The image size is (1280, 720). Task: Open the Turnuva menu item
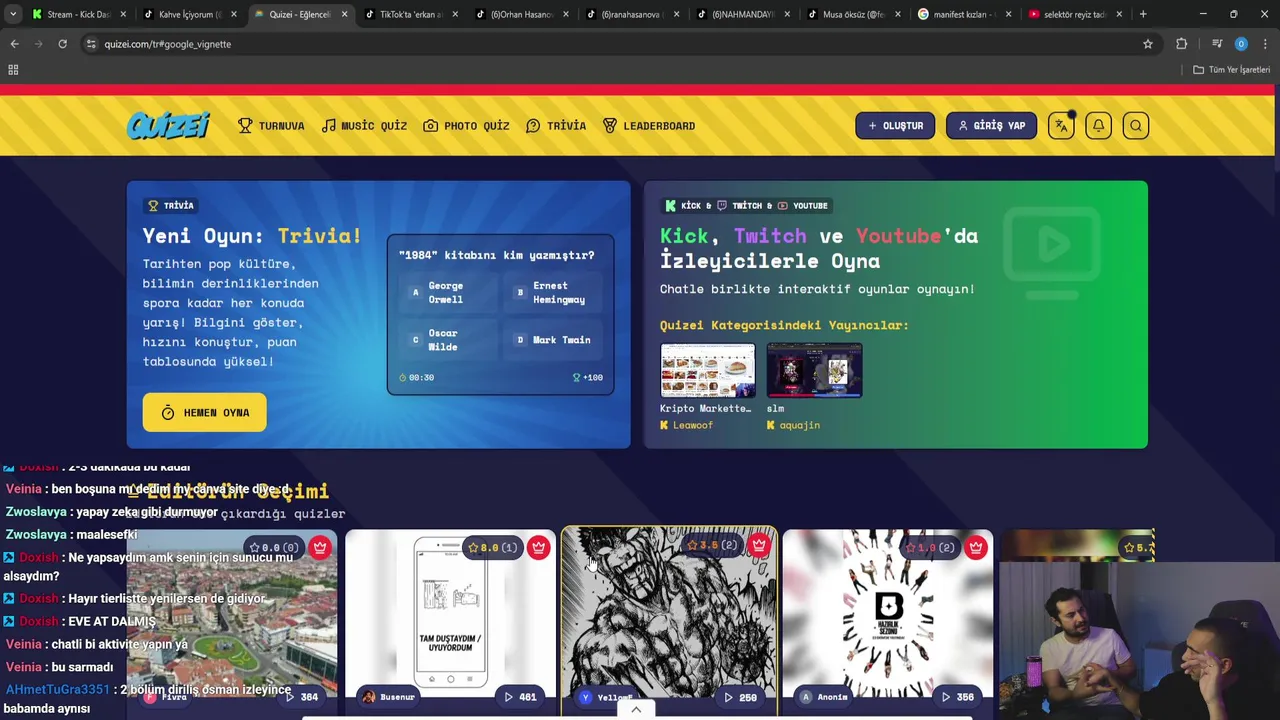(x=271, y=126)
